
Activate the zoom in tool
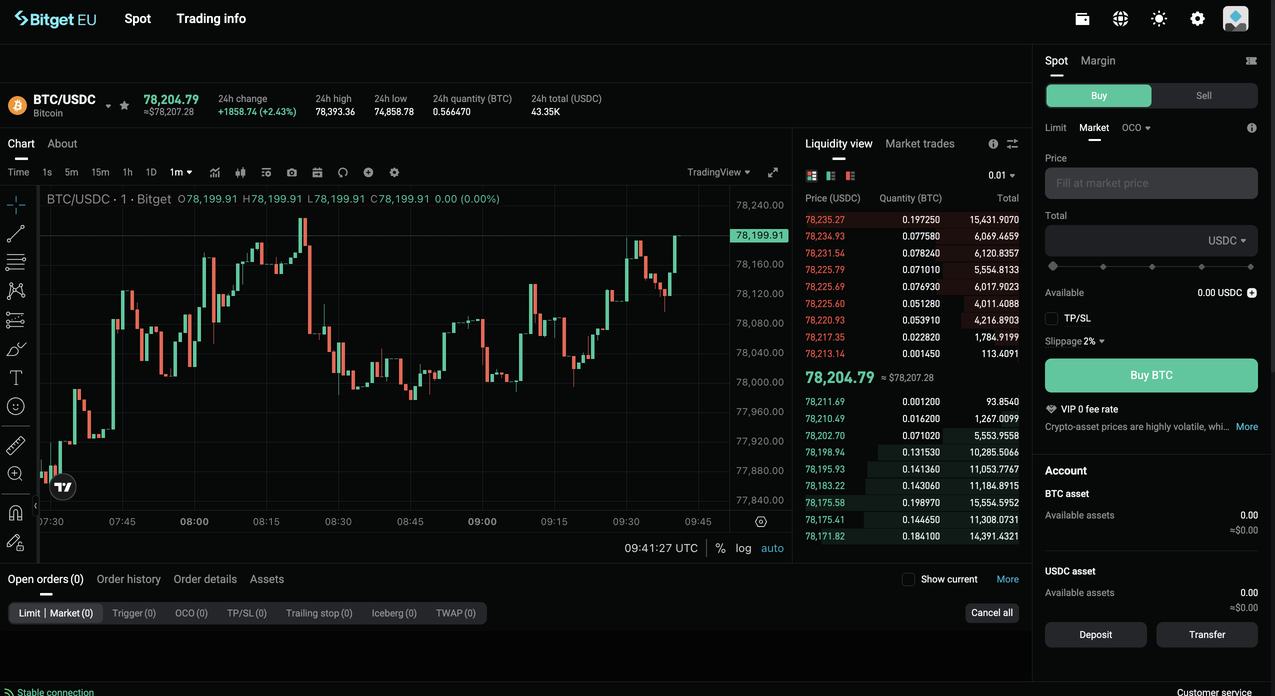pyautogui.click(x=16, y=474)
